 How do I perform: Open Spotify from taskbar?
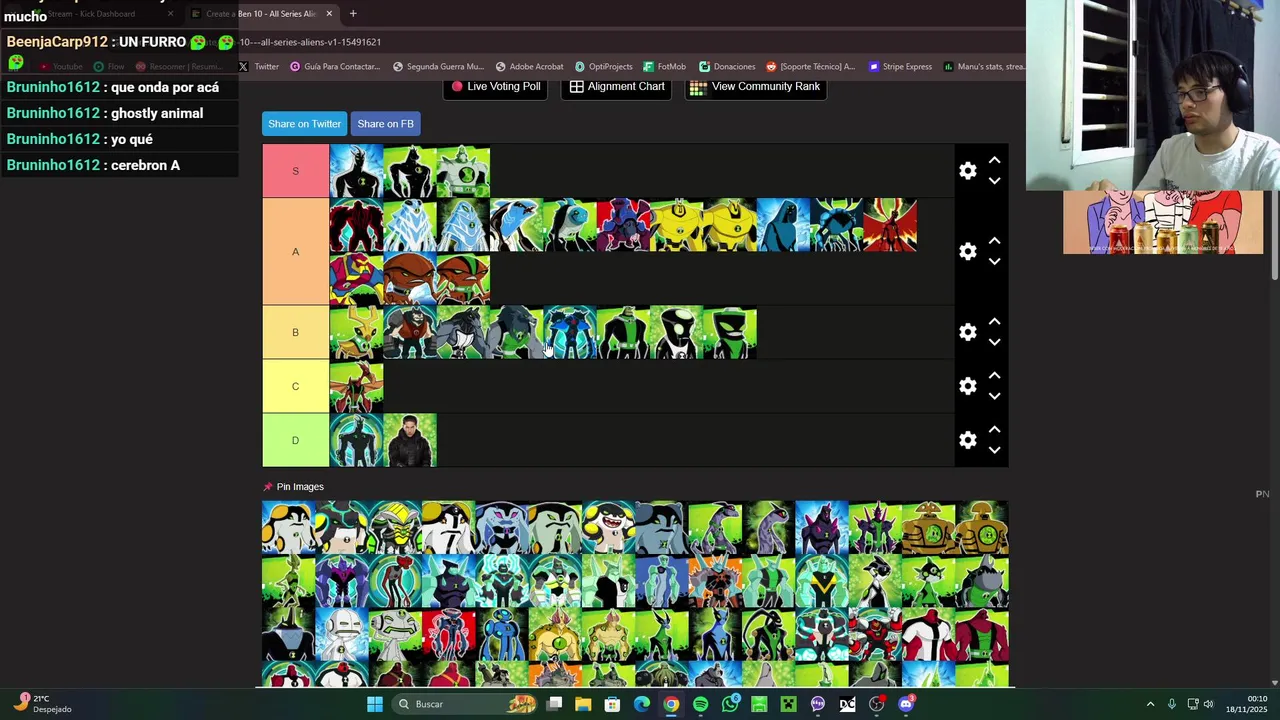click(700, 704)
